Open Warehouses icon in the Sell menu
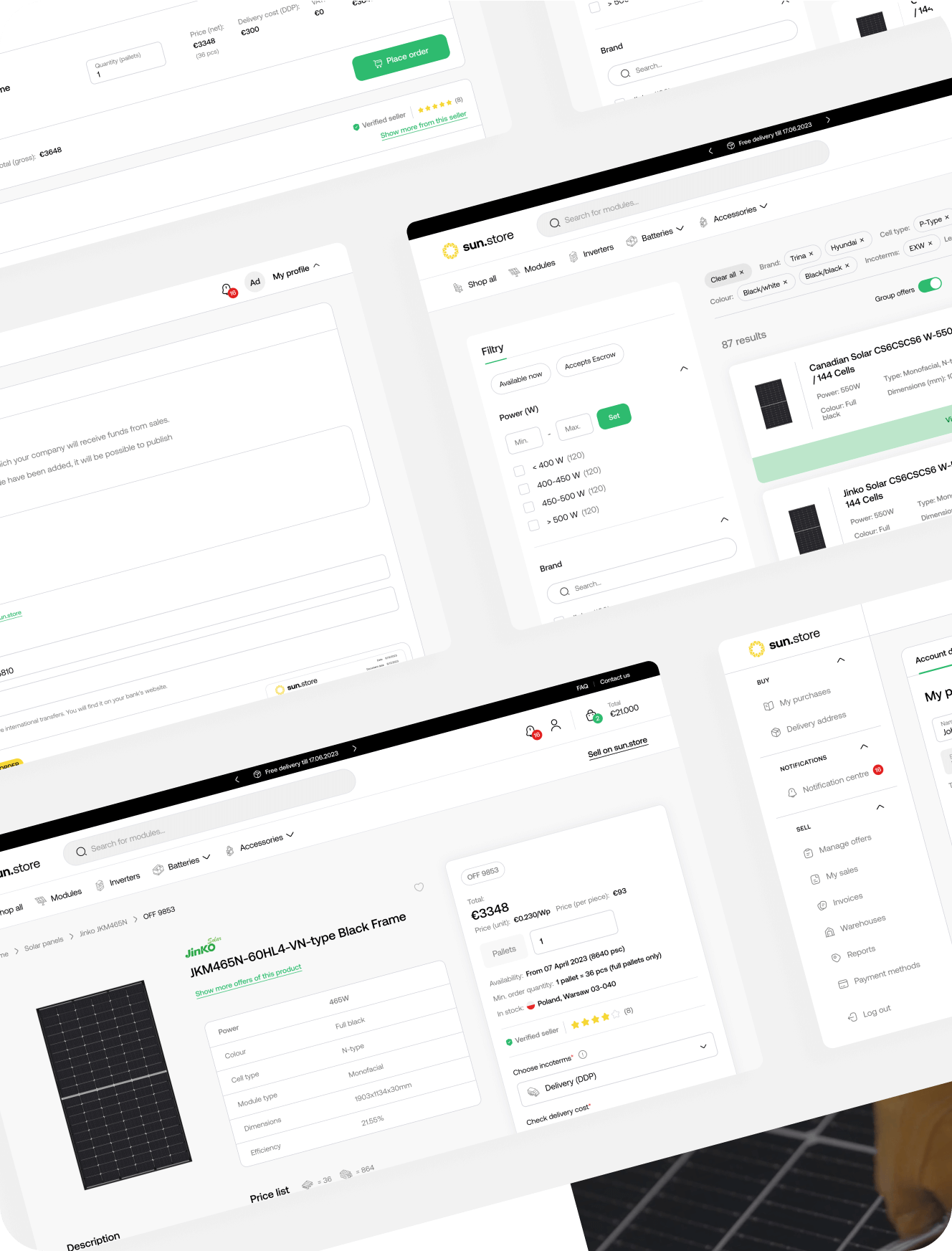 coord(829,932)
